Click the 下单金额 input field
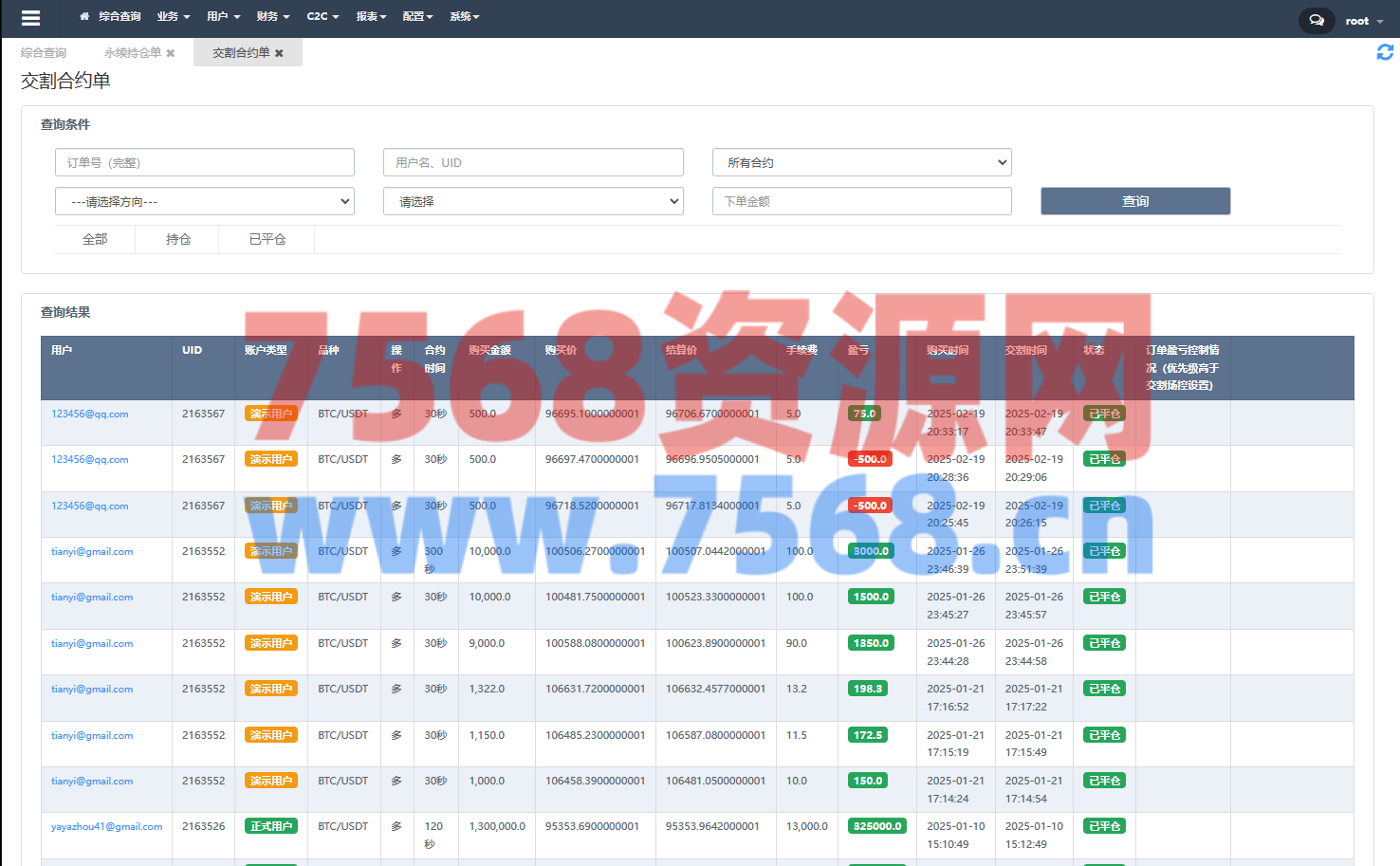This screenshot has width=1400, height=866. point(861,201)
